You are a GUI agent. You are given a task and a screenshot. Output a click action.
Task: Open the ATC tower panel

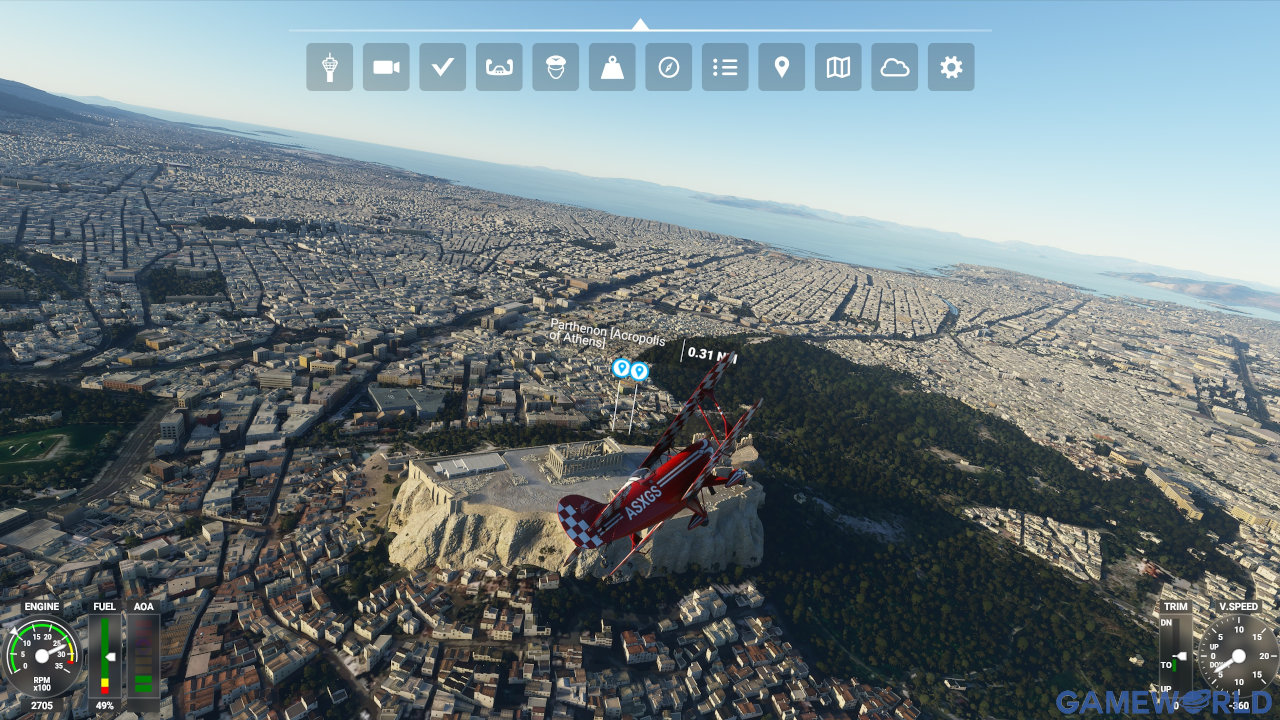click(x=329, y=67)
